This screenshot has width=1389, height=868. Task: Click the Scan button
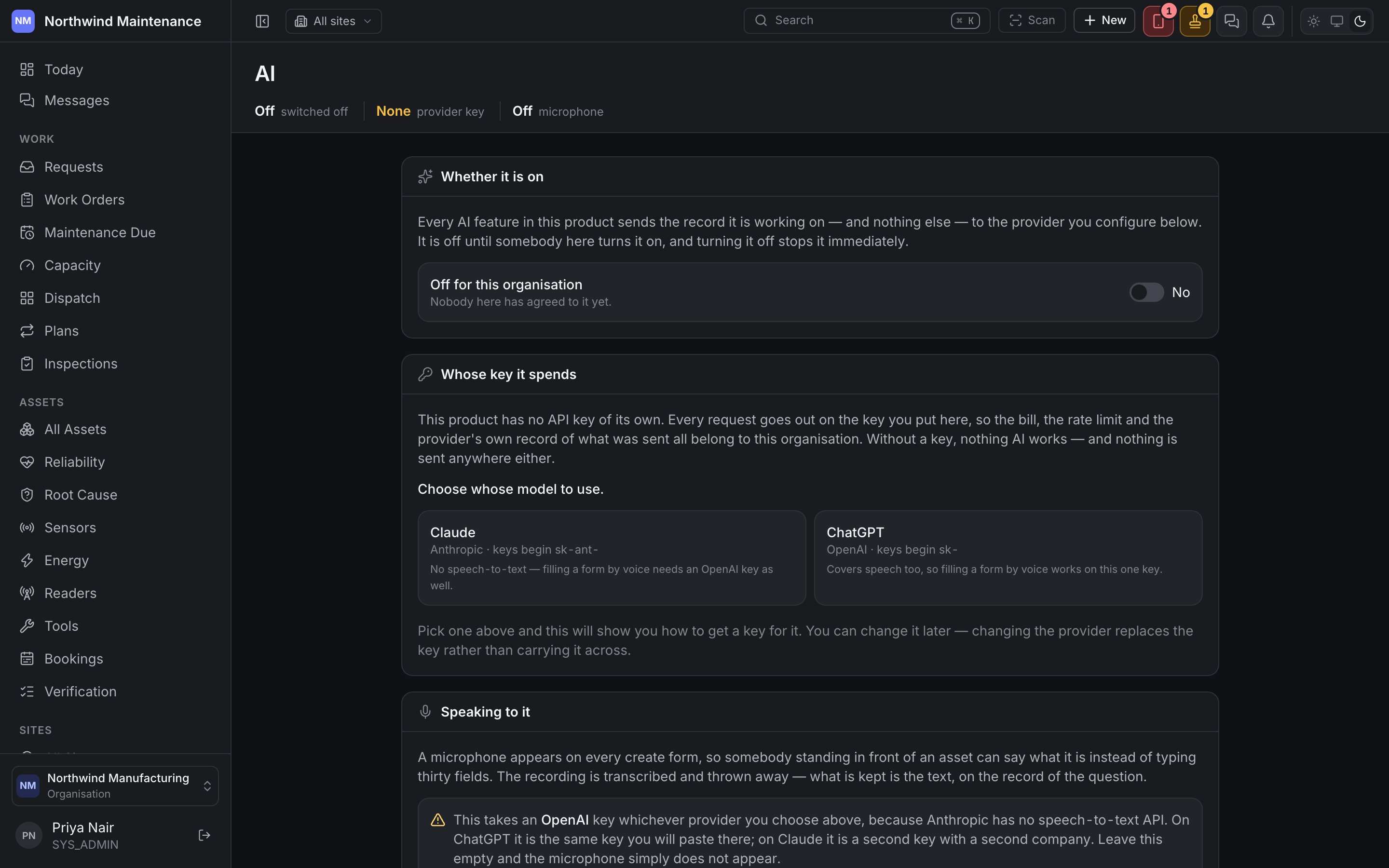1032,21
